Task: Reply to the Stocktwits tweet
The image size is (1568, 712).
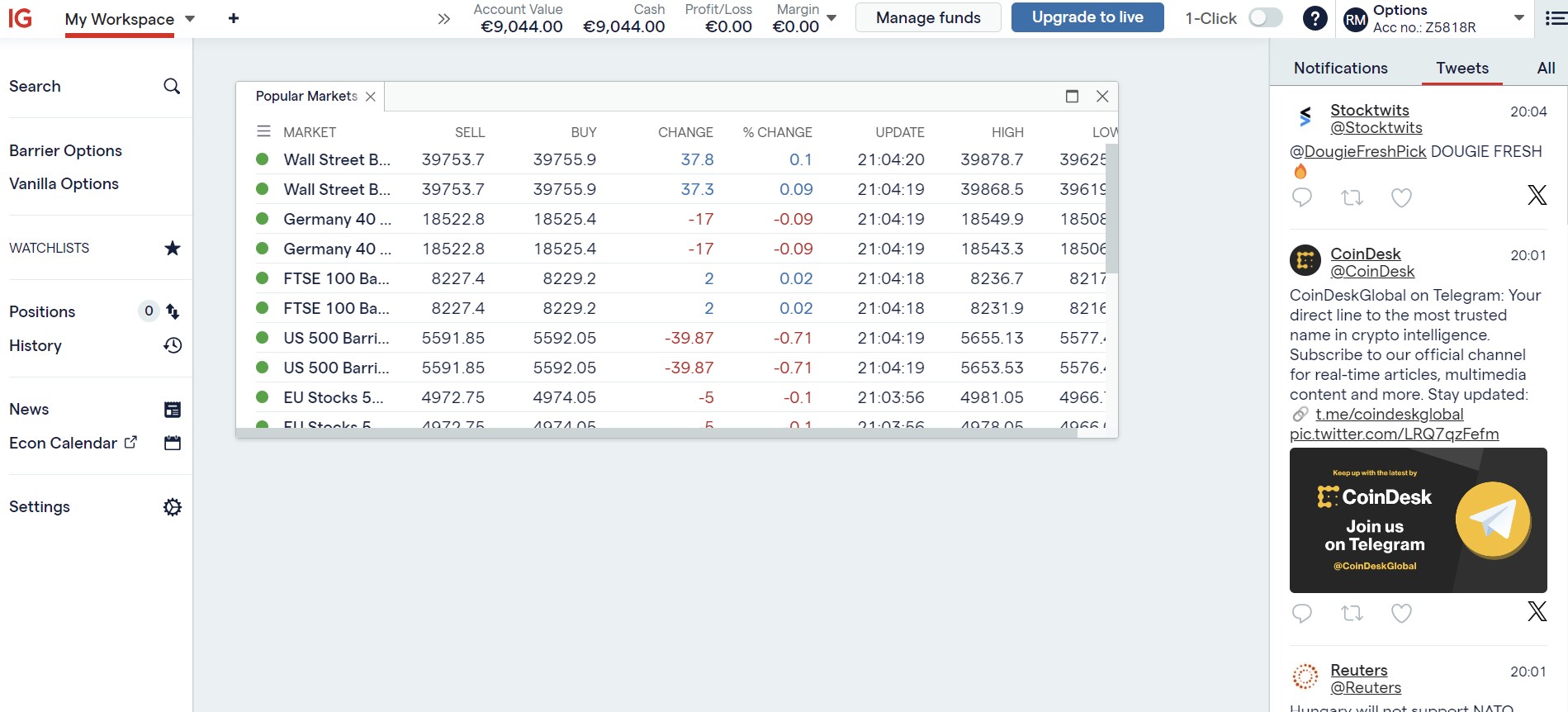Action: pos(1302,197)
